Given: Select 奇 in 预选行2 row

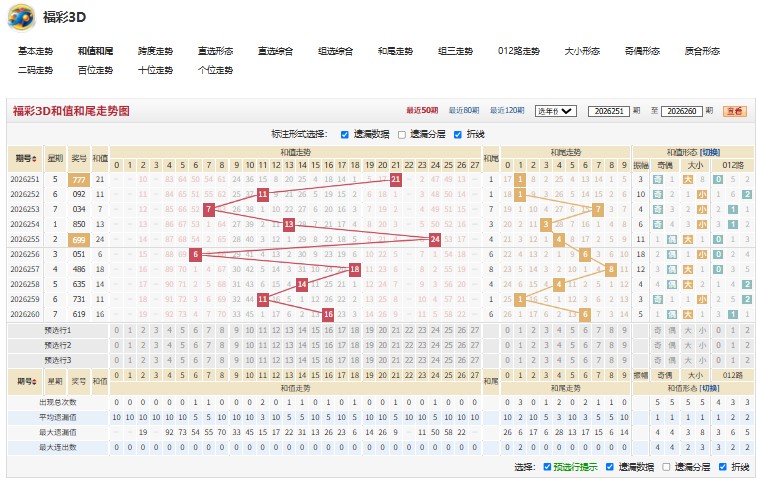Looking at the screenshot, I should 657,346.
